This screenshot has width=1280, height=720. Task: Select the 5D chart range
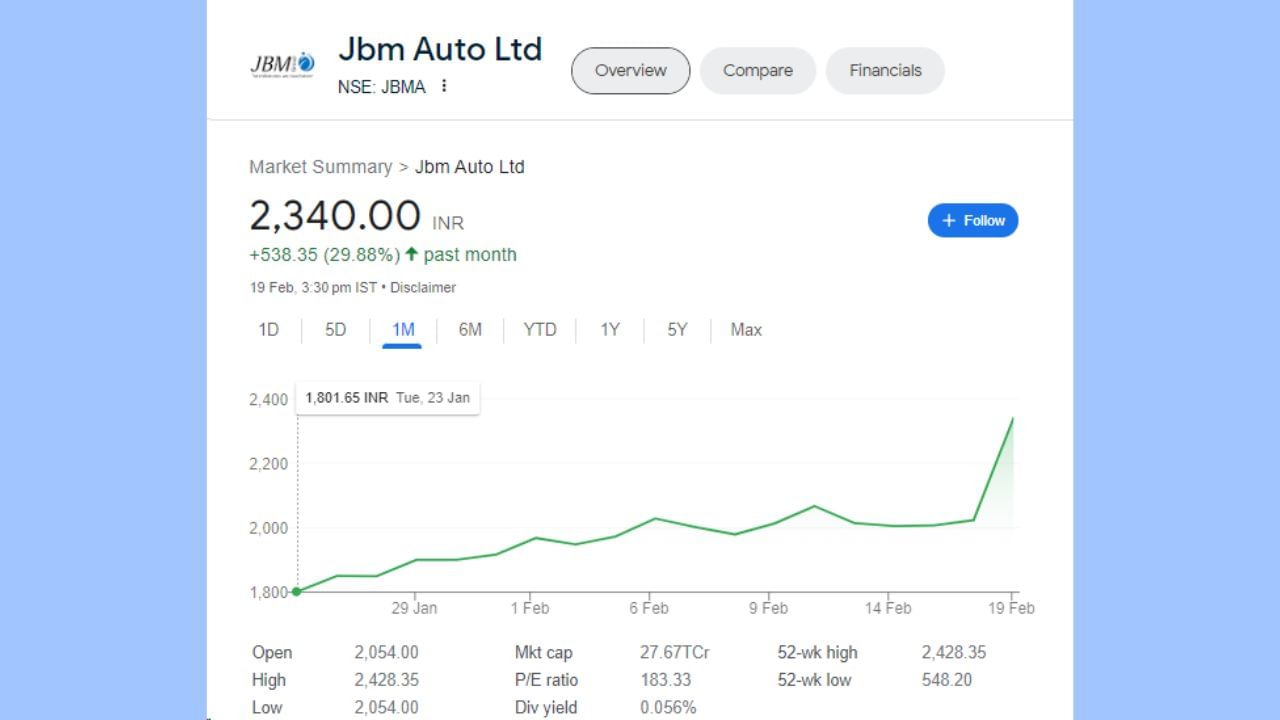pyautogui.click(x=335, y=330)
